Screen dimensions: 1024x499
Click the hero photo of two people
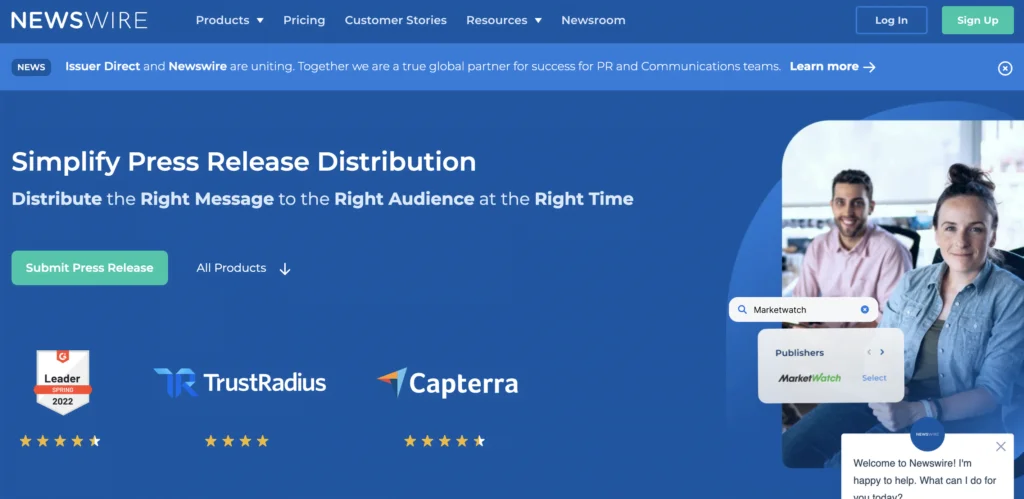[x=903, y=294]
